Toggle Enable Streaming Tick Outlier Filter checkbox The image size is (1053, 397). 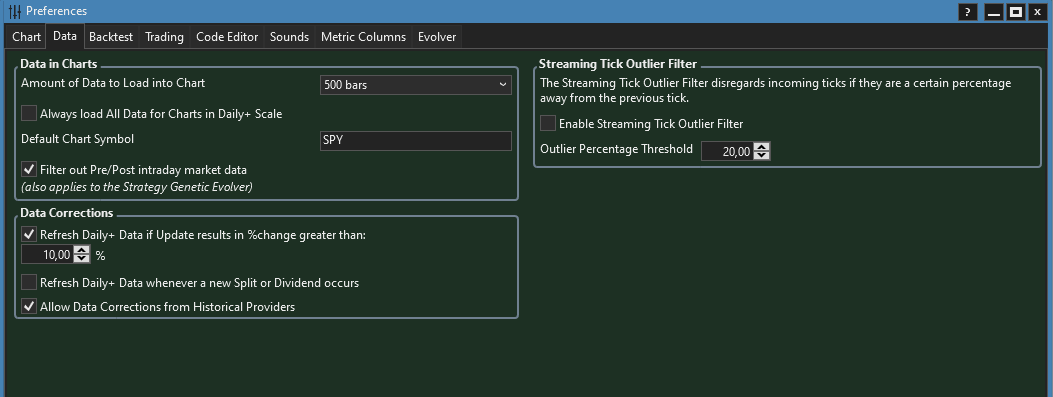point(548,124)
